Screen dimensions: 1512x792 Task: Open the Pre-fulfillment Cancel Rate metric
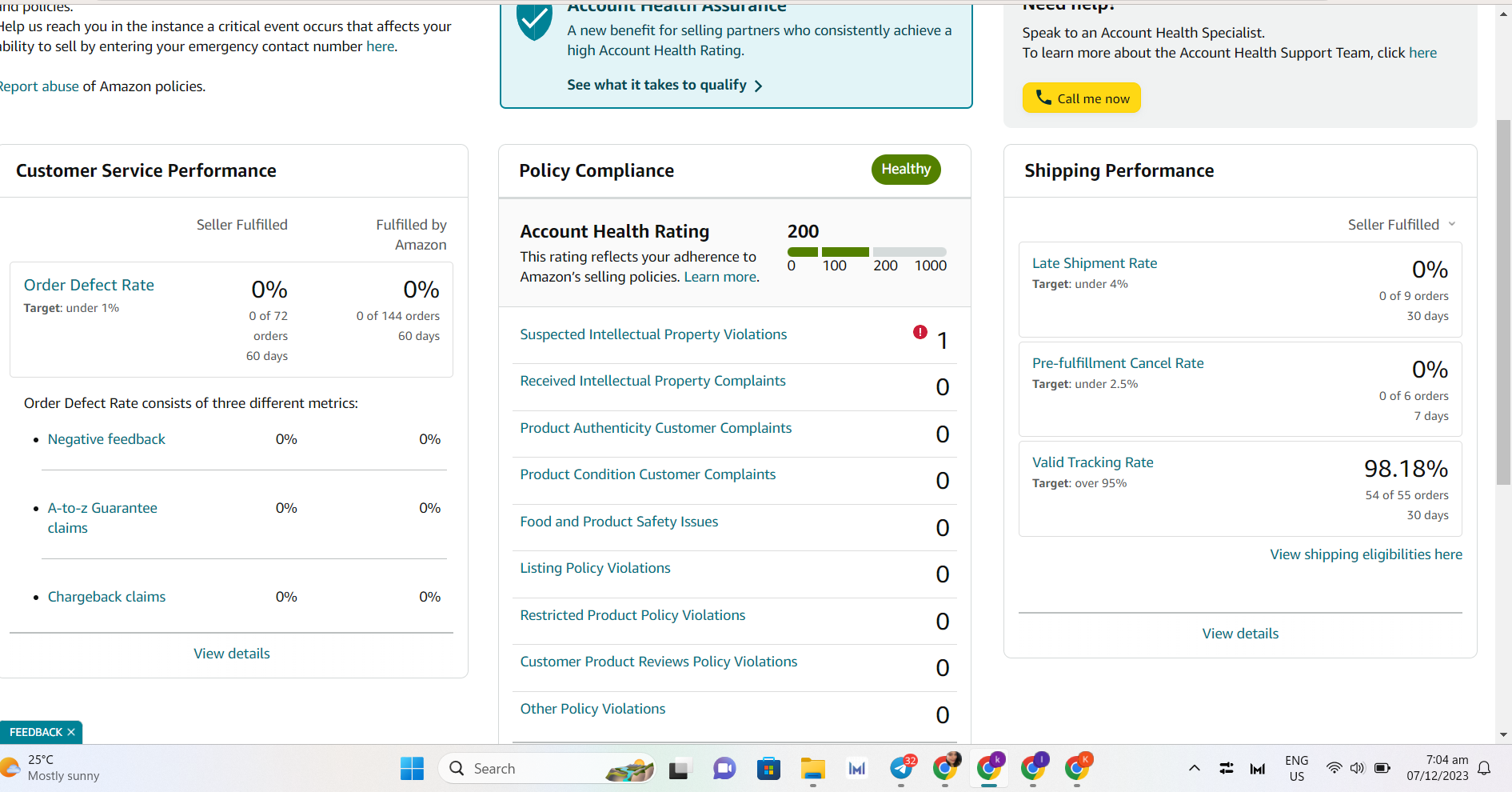click(1118, 363)
